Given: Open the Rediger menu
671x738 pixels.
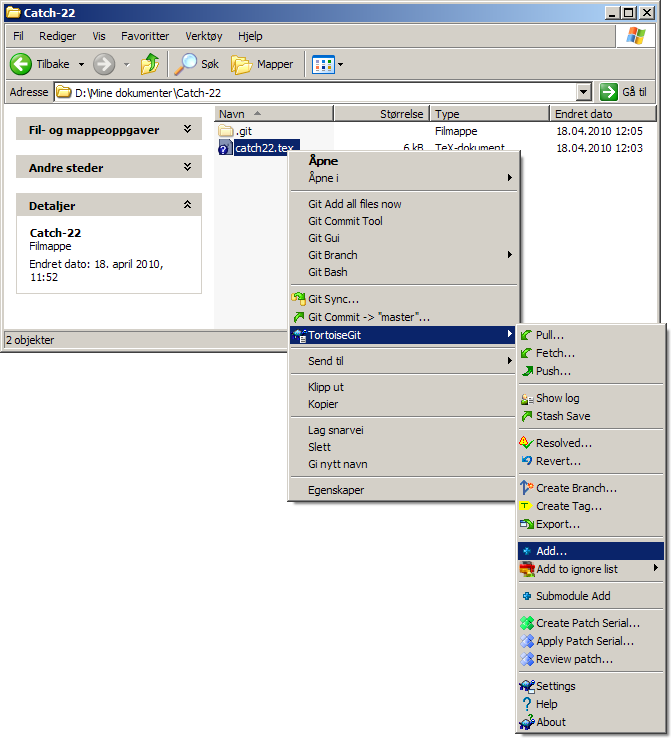Looking at the screenshot, I should pyautogui.click(x=57, y=36).
